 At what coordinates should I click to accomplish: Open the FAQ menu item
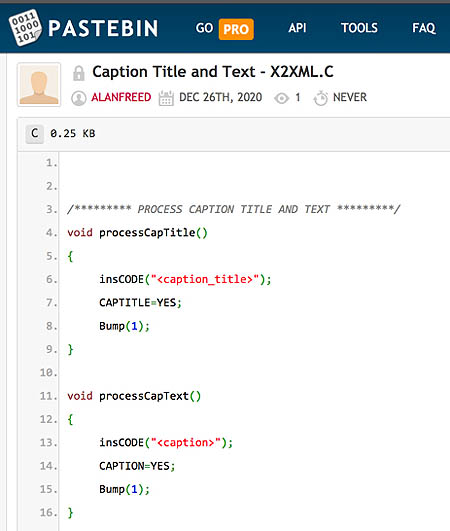(424, 28)
